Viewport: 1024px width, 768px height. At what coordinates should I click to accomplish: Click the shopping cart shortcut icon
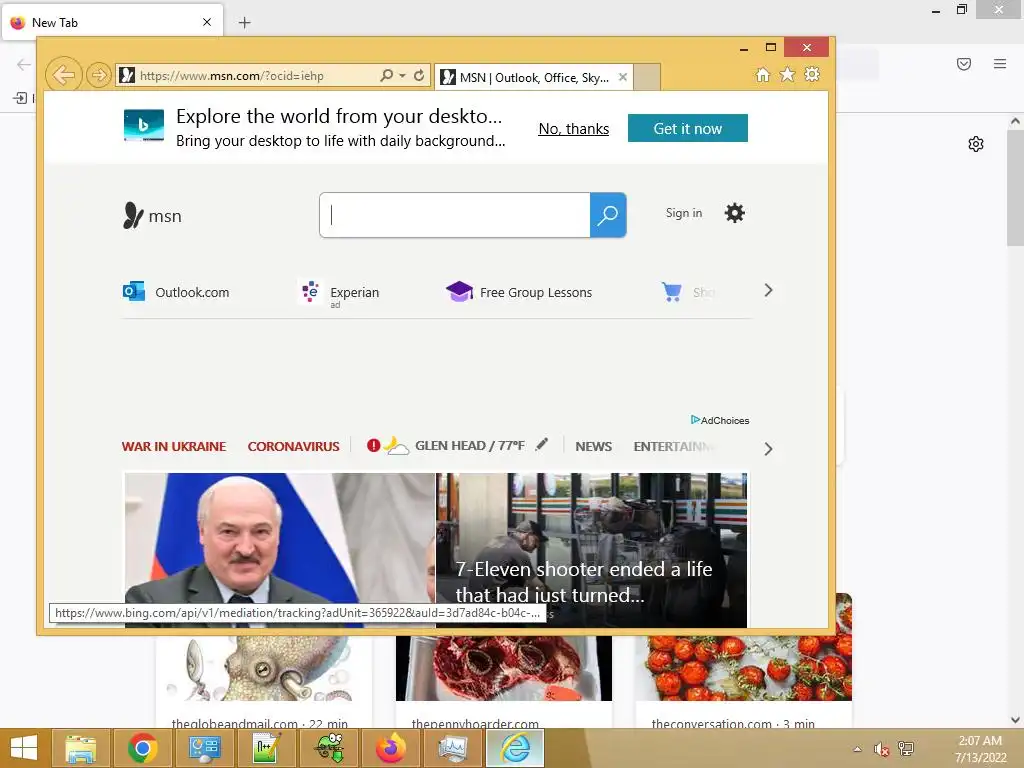coord(671,291)
